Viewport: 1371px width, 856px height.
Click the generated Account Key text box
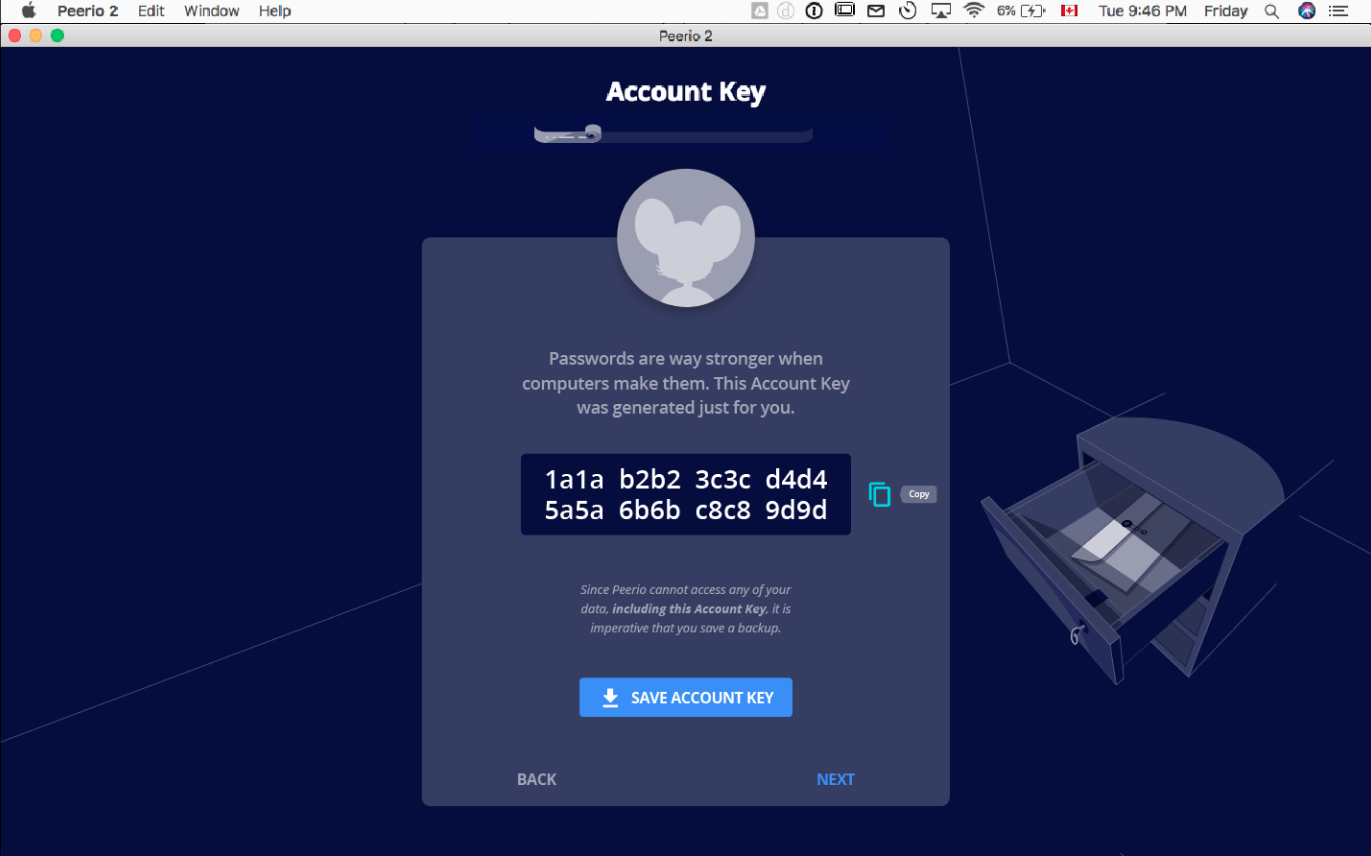(686, 494)
